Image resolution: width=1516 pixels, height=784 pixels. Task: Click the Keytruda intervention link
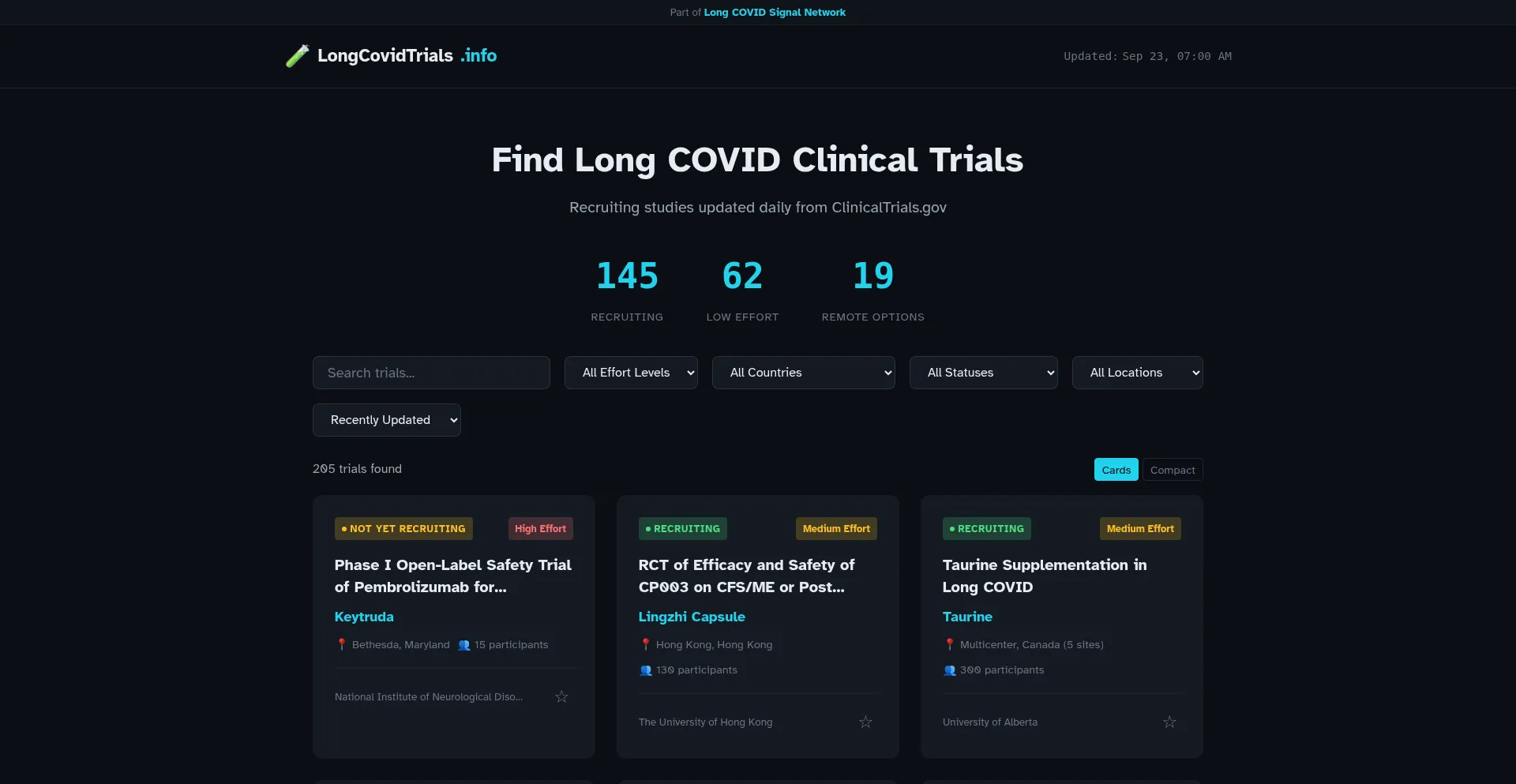pos(364,617)
